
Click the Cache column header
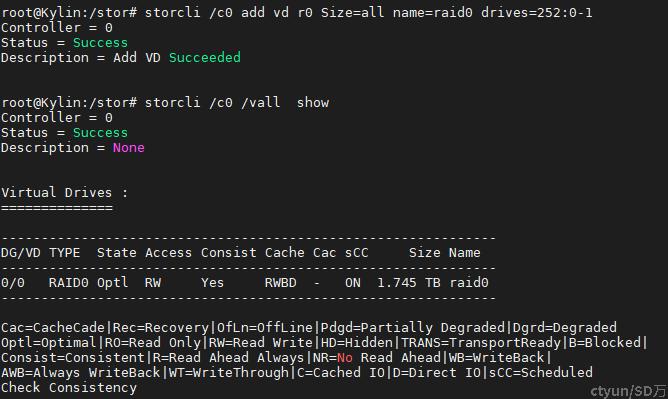click(x=285, y=253)
